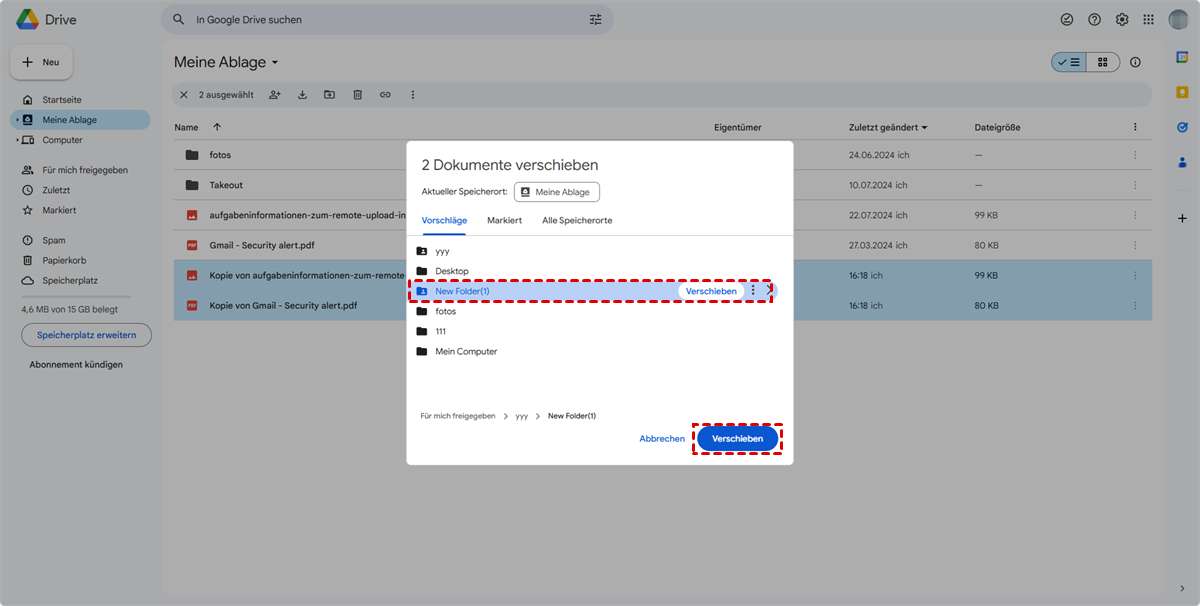Open Google Tasks side panel icon
This screenshot has width=1200, height=606.
(1182, 127)
